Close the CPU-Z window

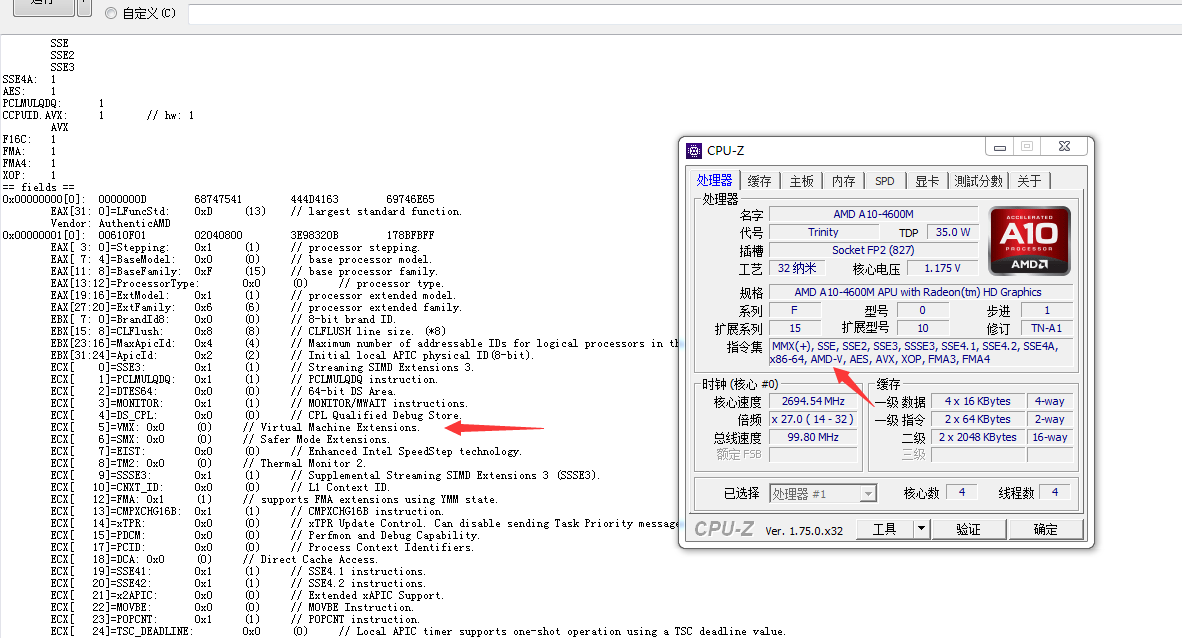(1064, 147)
